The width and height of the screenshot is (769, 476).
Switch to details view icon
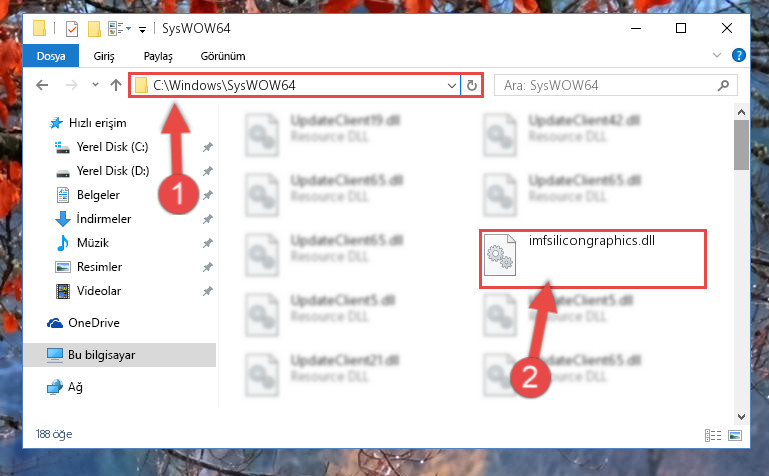point(713,435)
